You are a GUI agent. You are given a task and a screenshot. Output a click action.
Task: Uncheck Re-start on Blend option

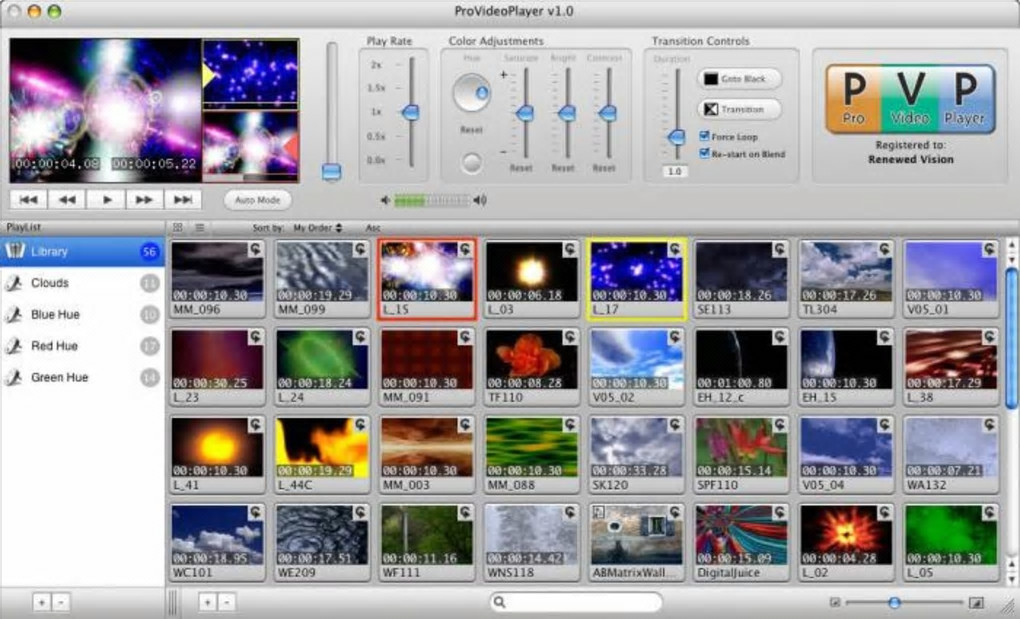(704, 154)
